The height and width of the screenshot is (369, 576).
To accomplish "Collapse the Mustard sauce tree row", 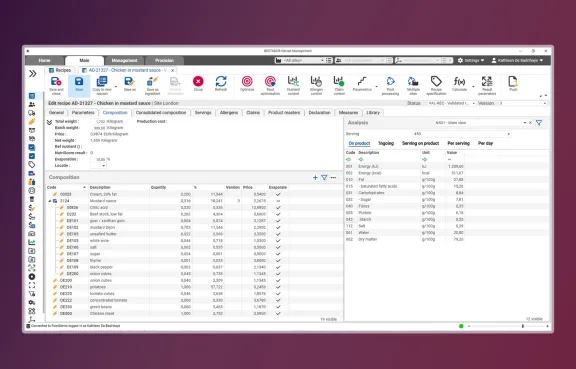I will pos(50,201).
